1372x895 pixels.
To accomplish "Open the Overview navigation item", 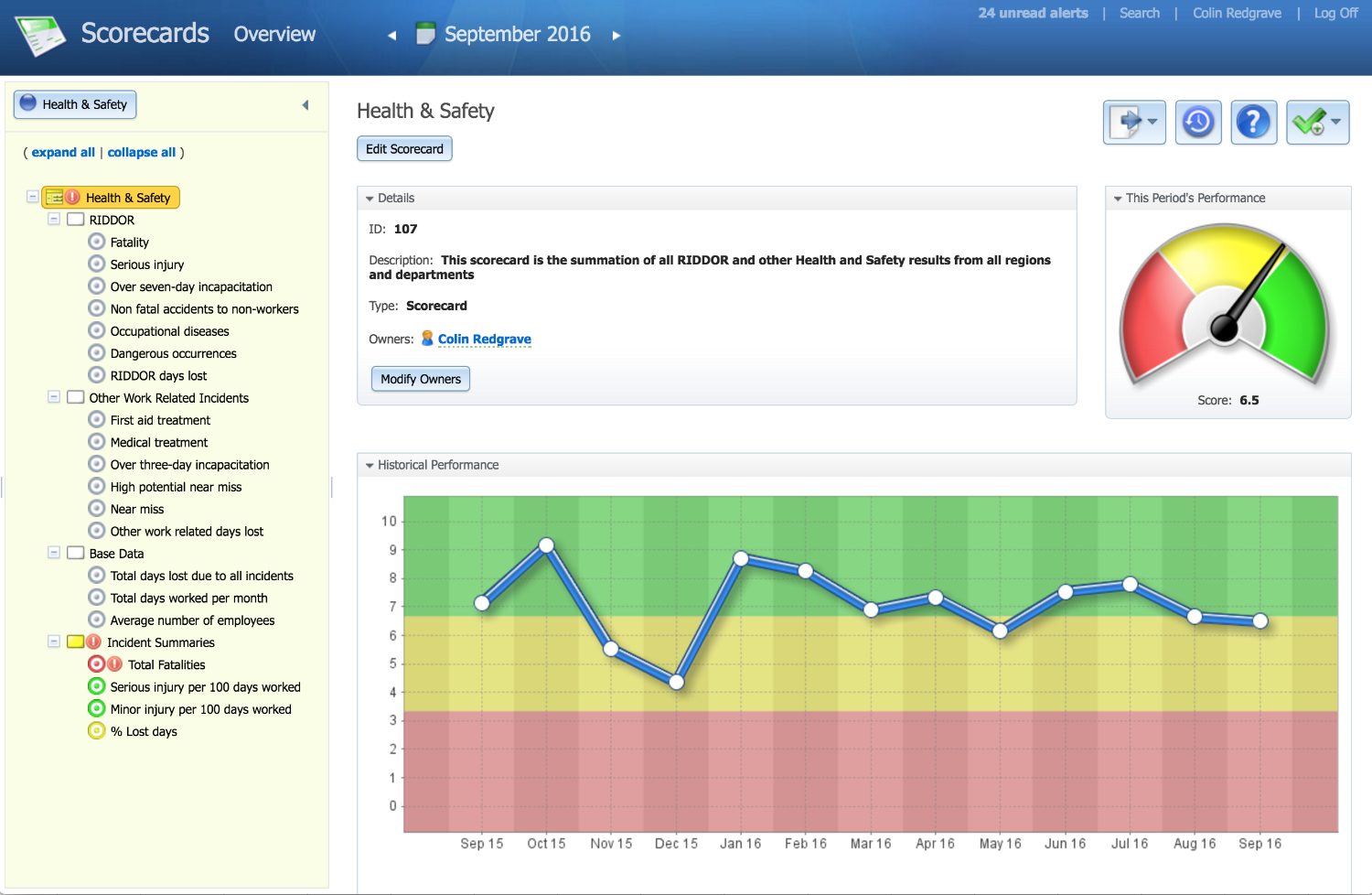I will click(274, 34).
